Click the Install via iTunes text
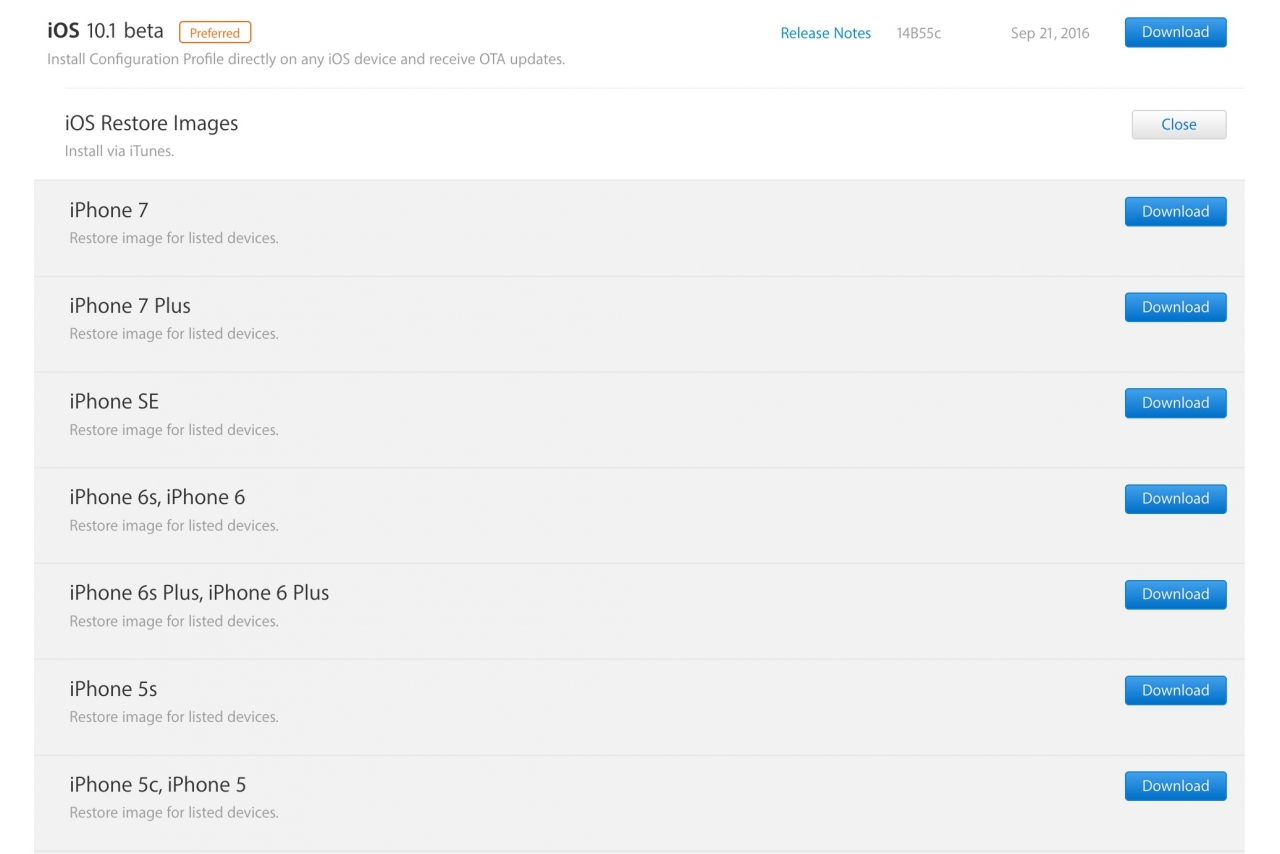 tap(119, 151)
